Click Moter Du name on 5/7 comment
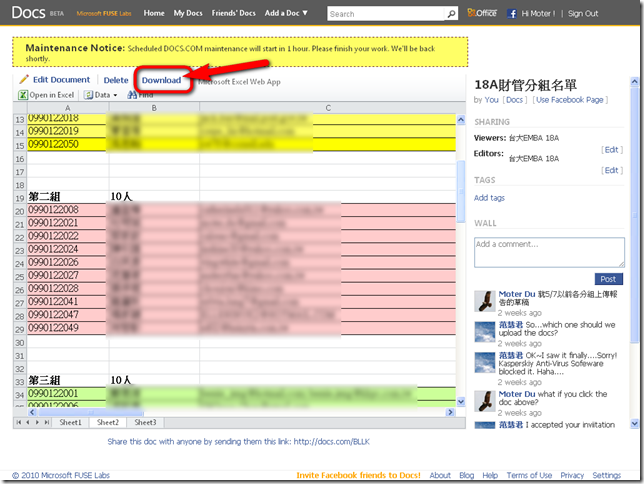This screenshot has width=644, height=484. (517, 294)
